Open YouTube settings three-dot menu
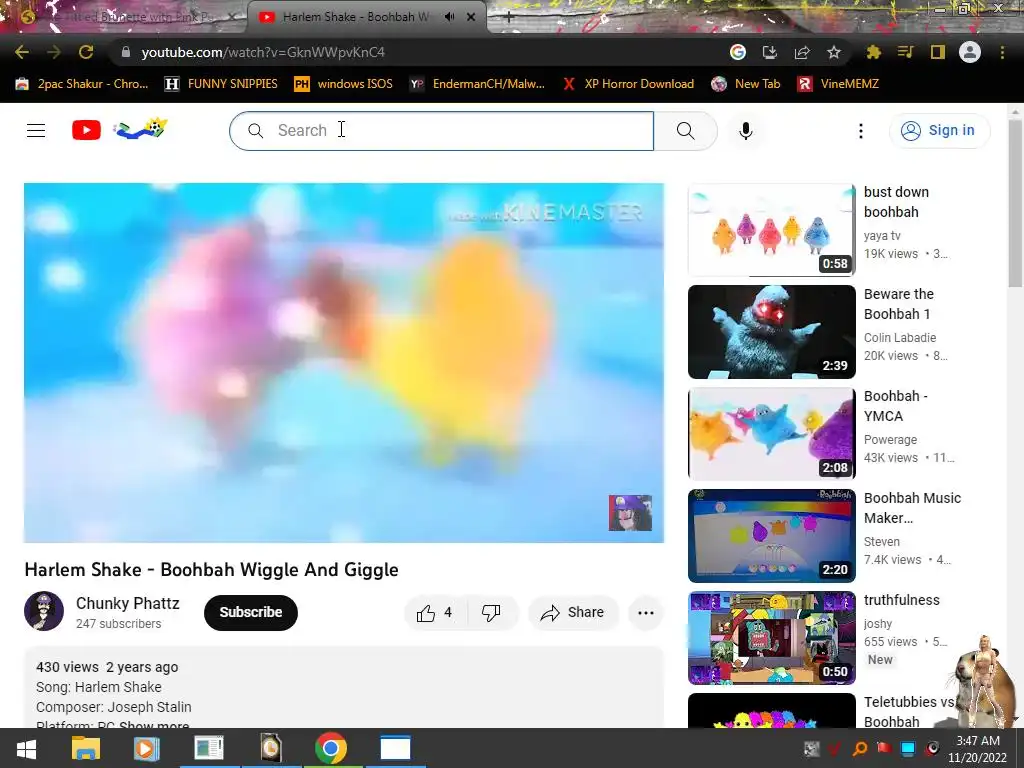 pos(861,131)
